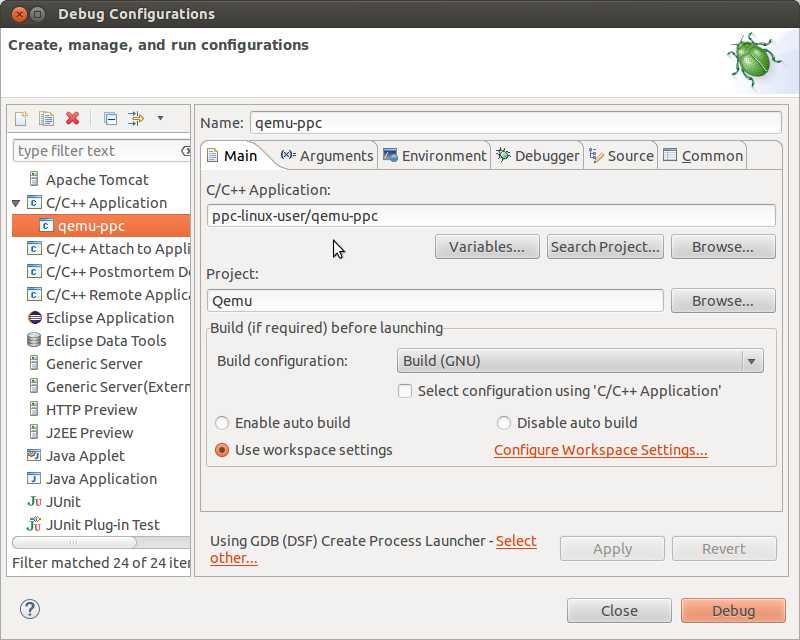
Task: Open the Arguments tab
Action: (x=327, y=156)
